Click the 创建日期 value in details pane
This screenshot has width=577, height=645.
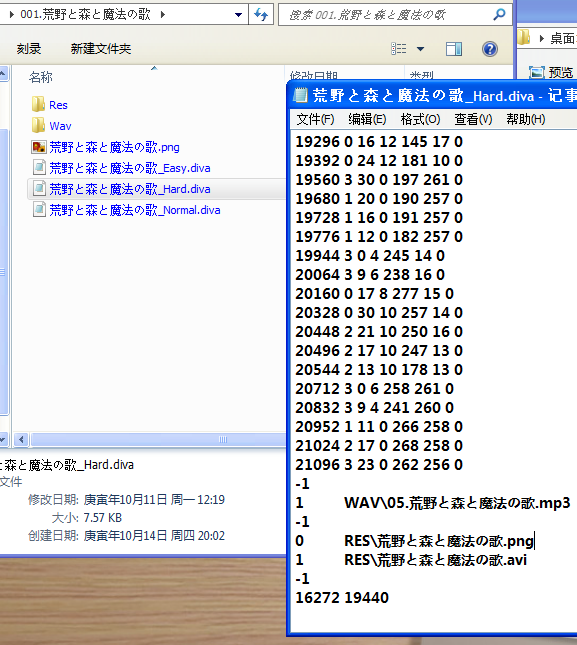coord(154,536)
